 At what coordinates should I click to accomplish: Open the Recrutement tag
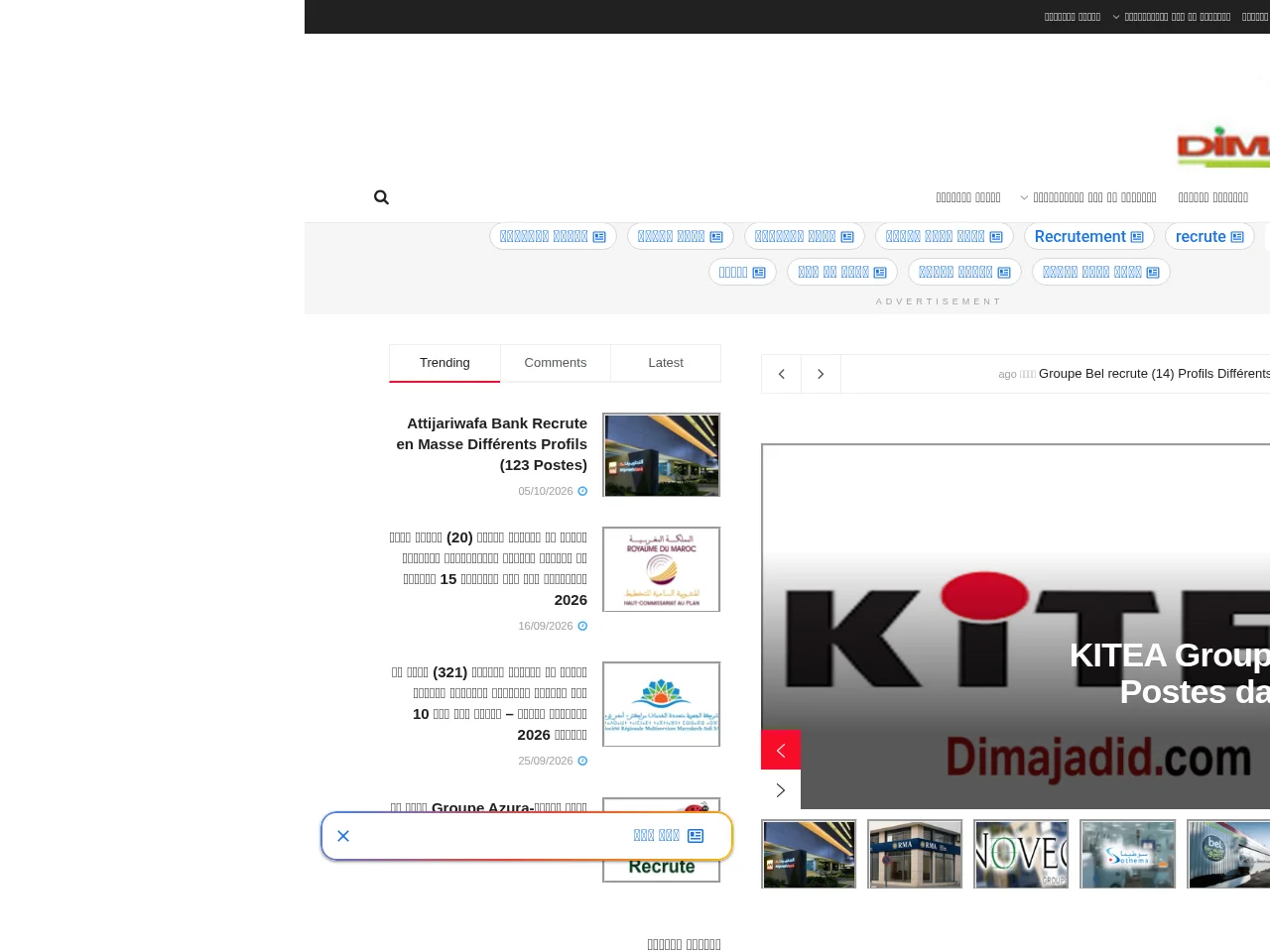point(1088,237)
